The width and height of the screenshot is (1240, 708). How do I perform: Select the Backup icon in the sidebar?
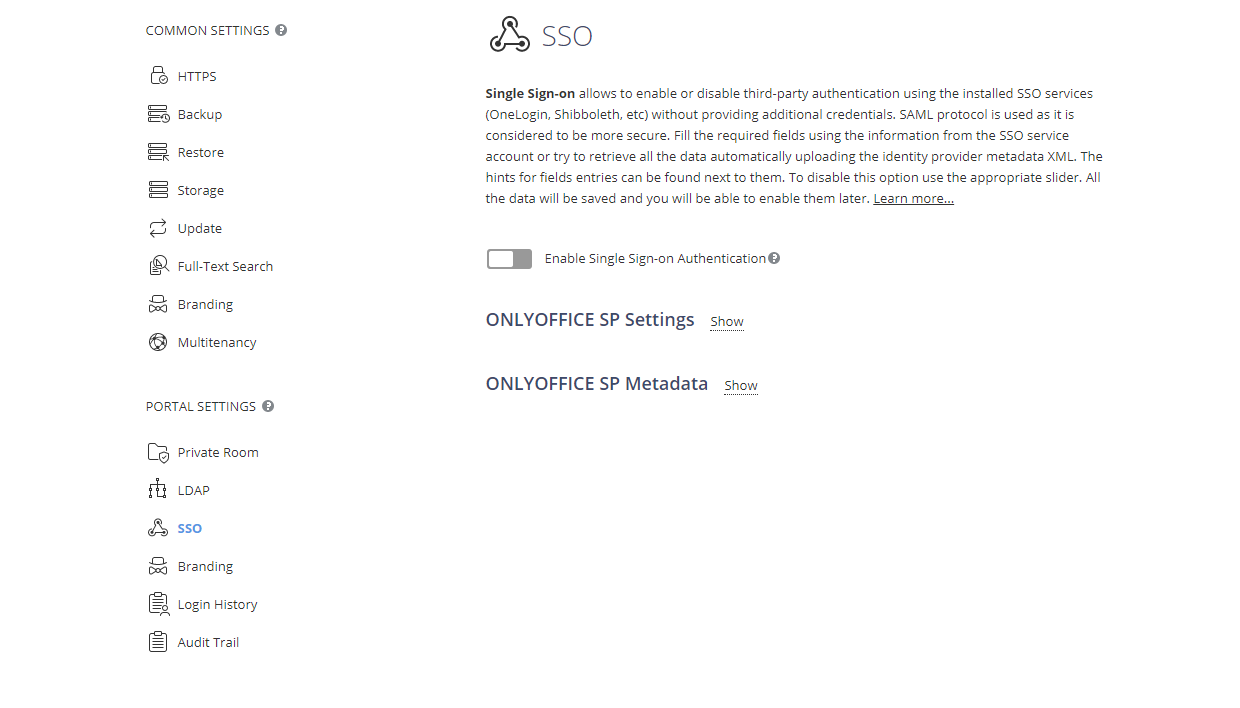click(158, 113)
